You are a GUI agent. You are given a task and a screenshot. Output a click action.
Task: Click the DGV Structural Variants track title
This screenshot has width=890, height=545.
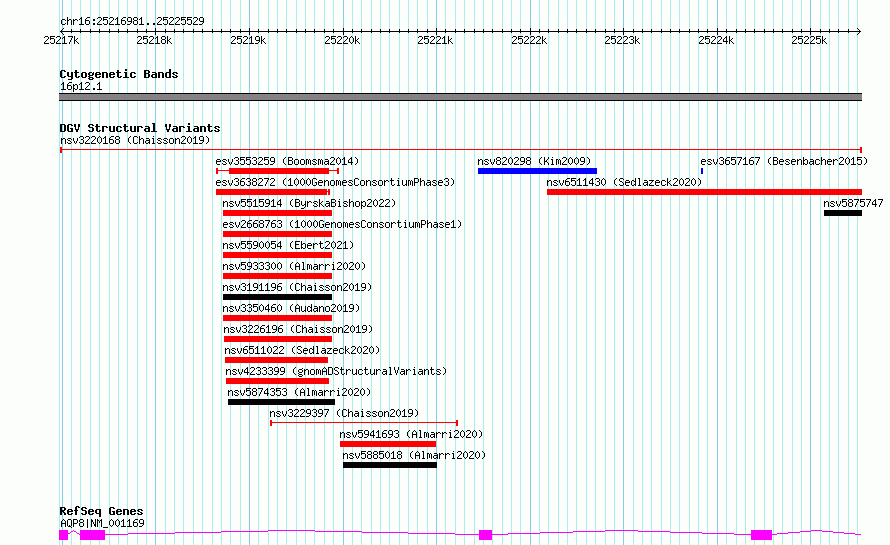pos(140,128)
